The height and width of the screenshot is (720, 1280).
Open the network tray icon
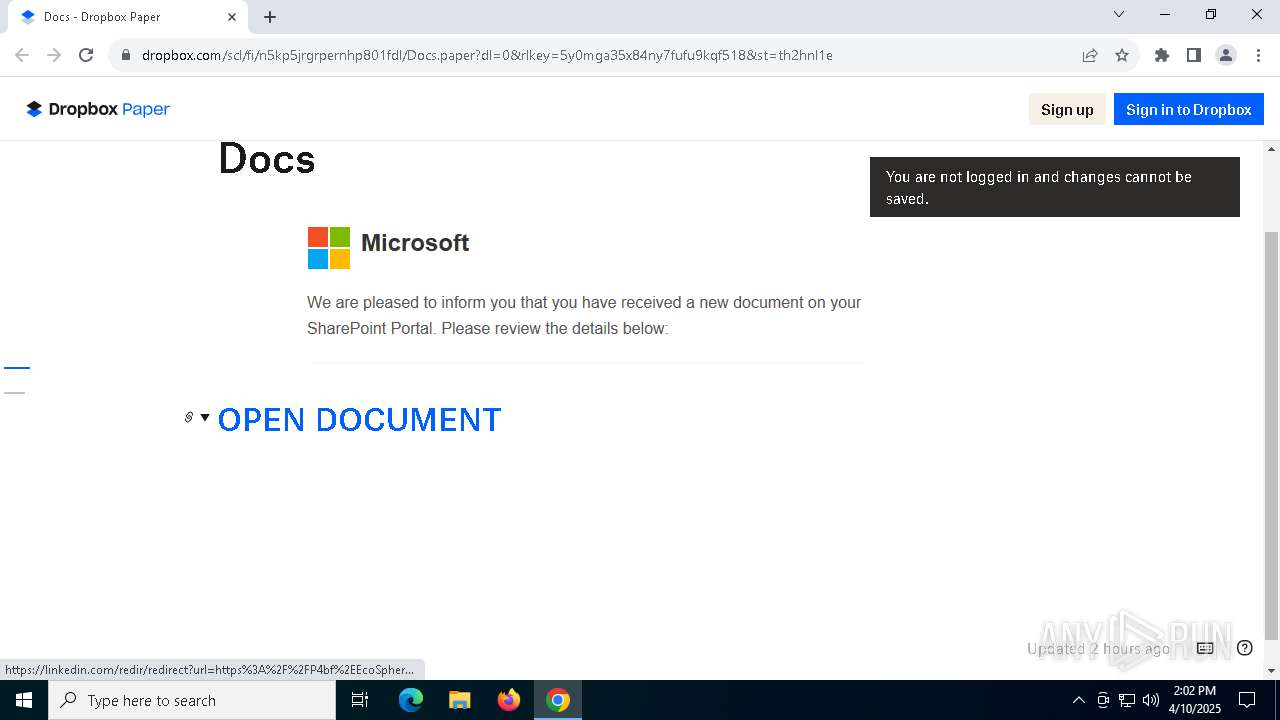(x=1127, y=700)
